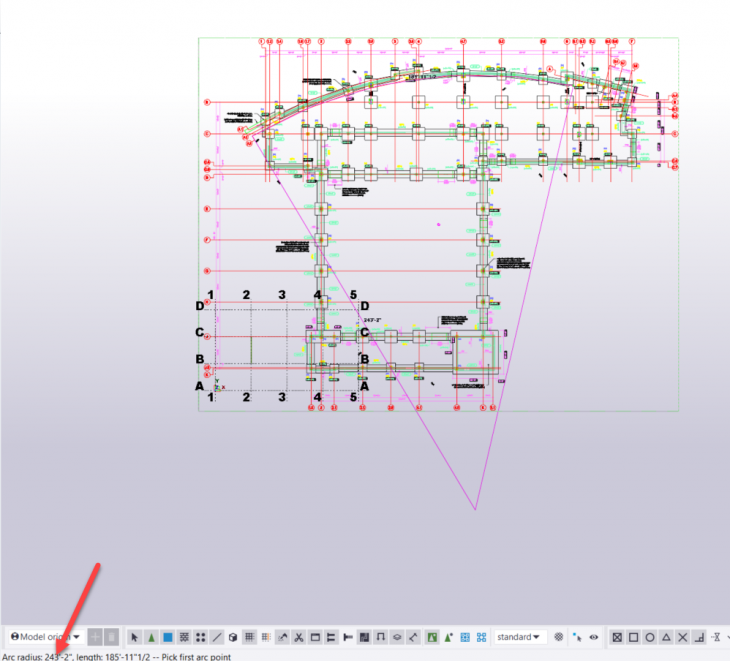Toggle the empty square snap switch
Image resolution: width=730 pixels, height=661 pixels.
(634, 637)
